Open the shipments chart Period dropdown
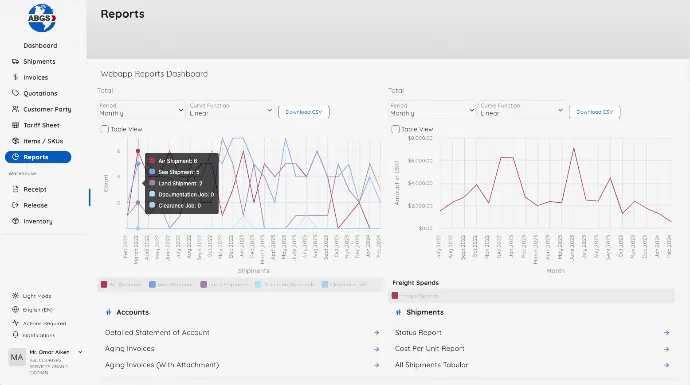 click(141, 110)
